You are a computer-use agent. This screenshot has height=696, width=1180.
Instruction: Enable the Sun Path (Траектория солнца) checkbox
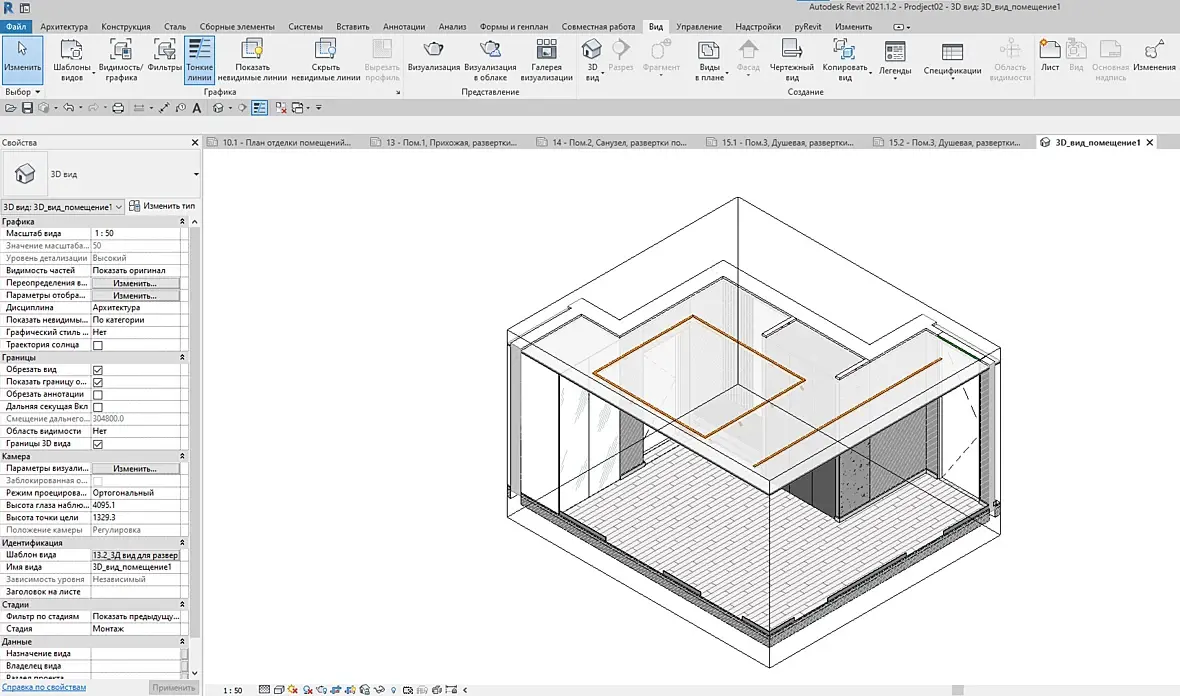98,345
